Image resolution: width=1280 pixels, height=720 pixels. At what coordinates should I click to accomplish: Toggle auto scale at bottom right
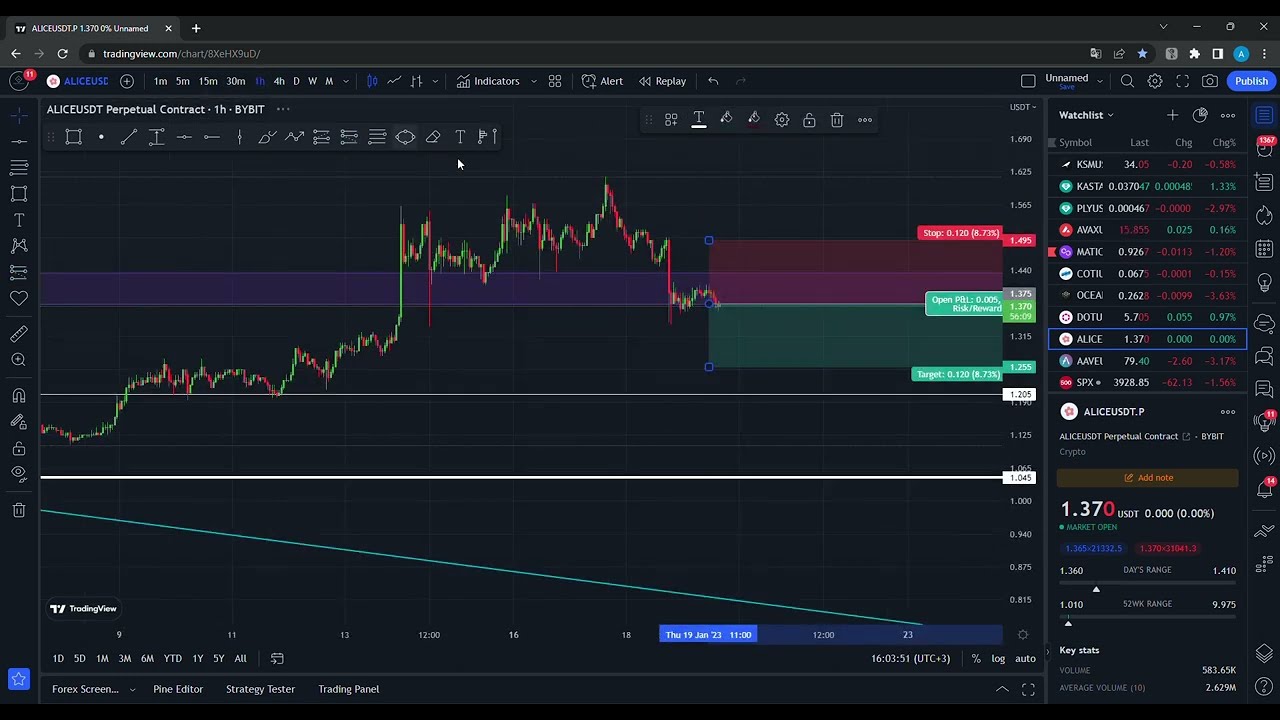[1025, 658]
